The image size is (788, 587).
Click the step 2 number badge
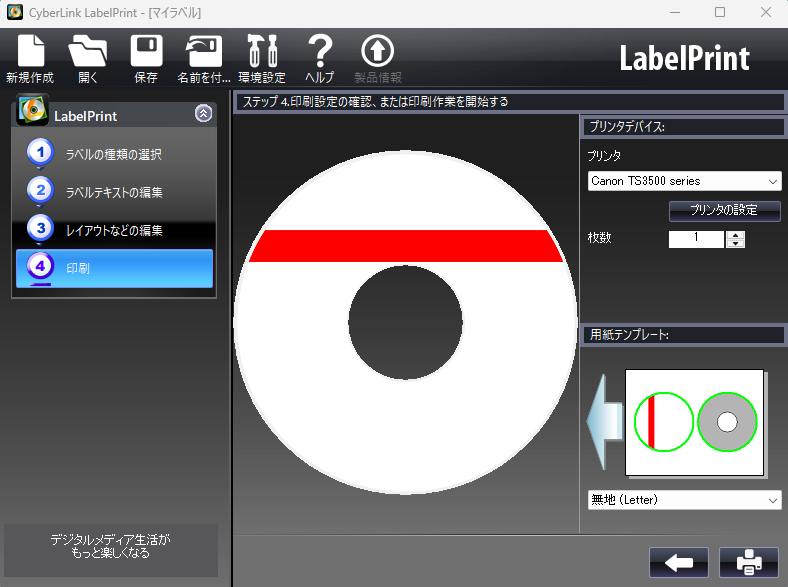(x=40, y=190)
